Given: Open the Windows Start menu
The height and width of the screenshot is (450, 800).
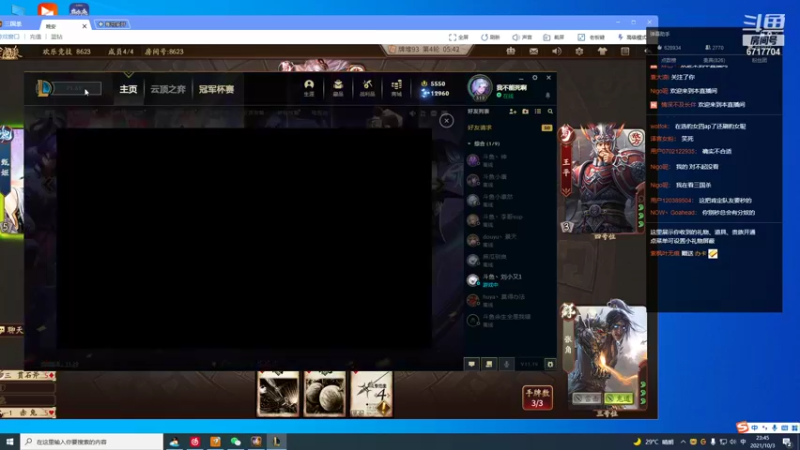Looking at the screenshot, I should [x=10, y=441].
